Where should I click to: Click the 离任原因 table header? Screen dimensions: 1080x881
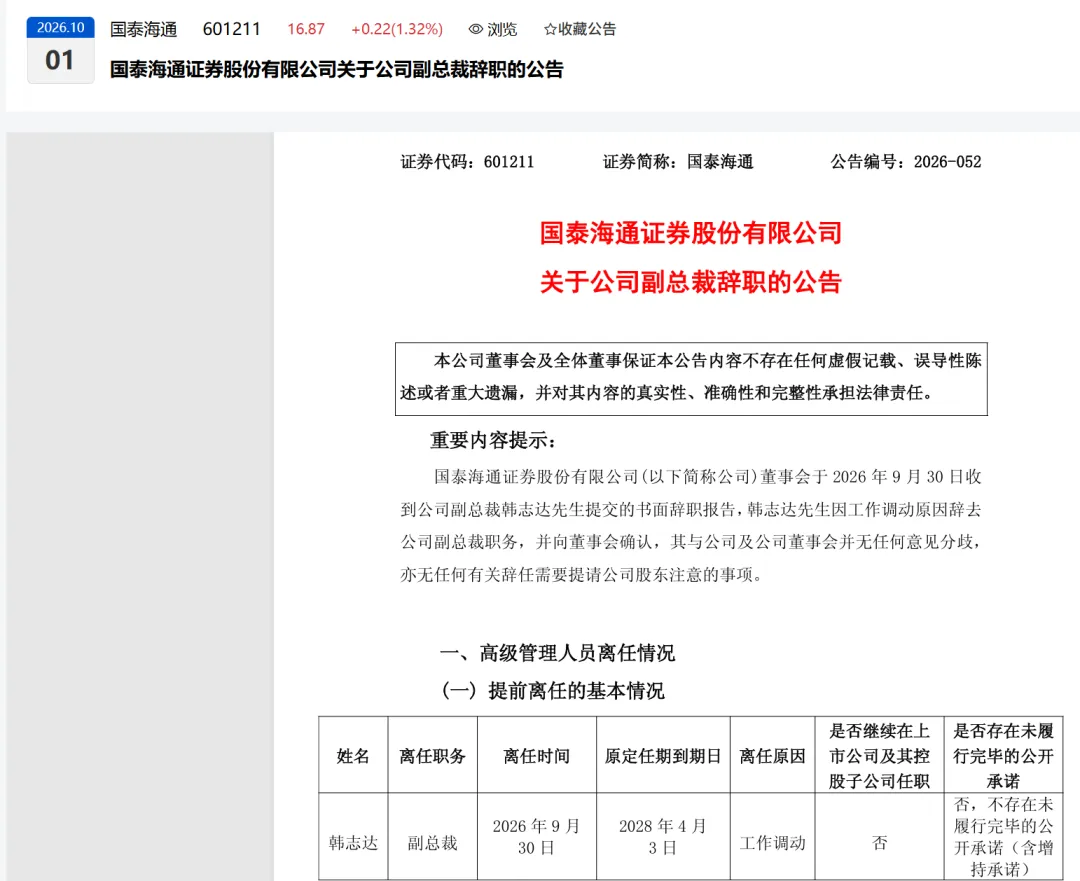pyautogui.click(x=772, y=756)
